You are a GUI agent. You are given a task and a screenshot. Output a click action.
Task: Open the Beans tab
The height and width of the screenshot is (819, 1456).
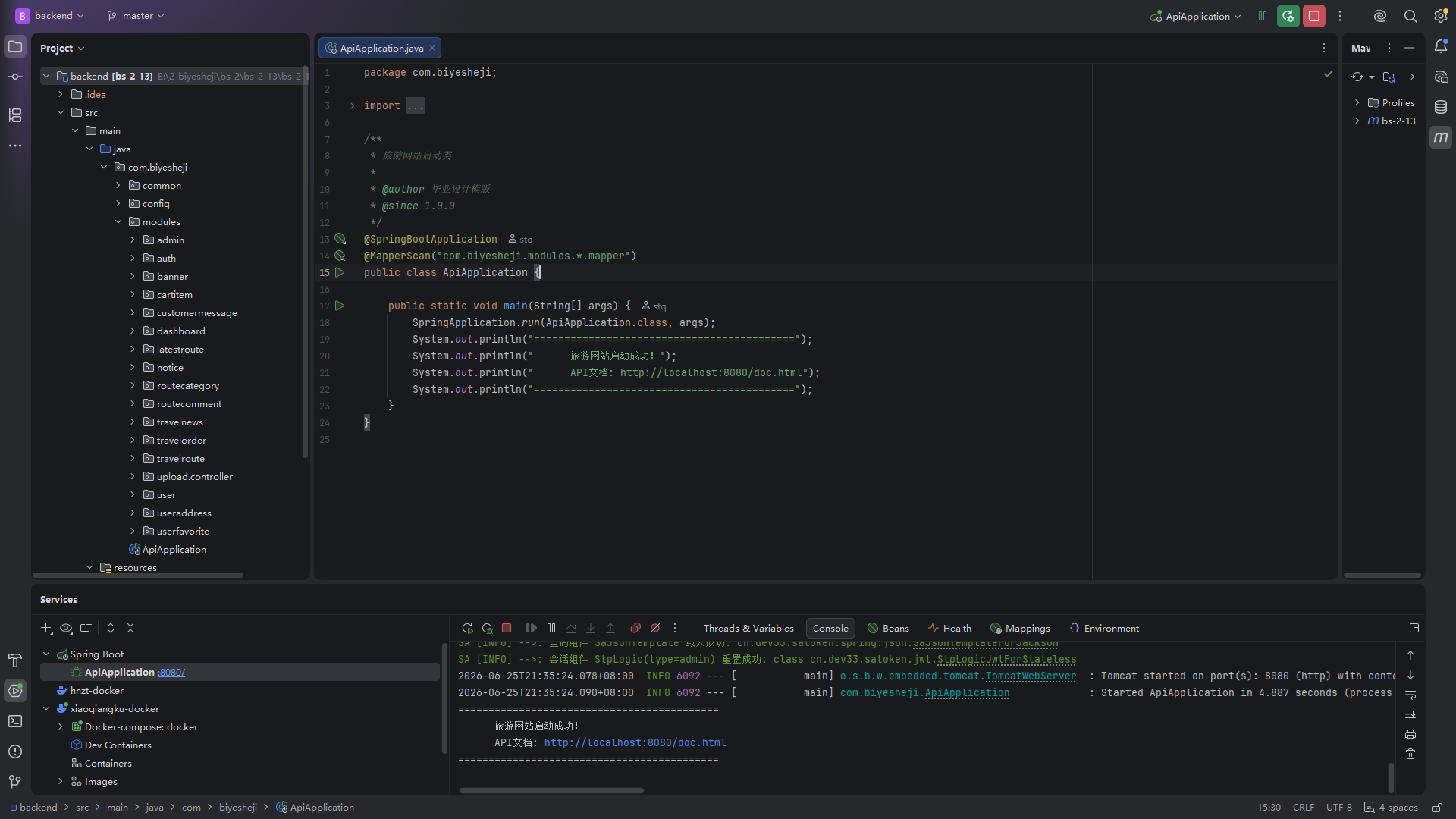pyautogui.click(x=888, y=628)
